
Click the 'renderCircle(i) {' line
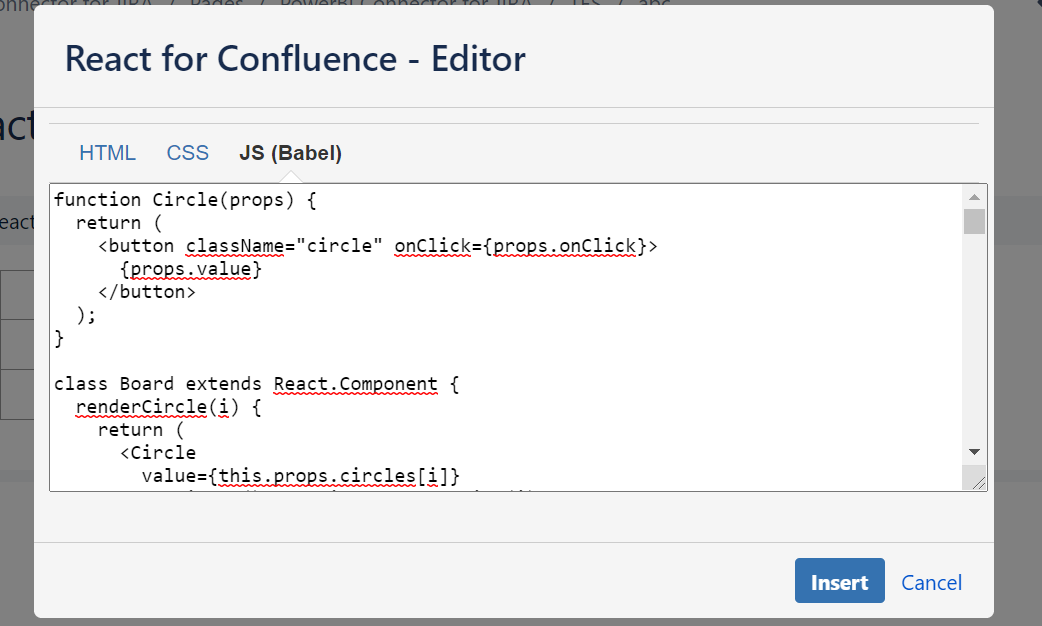169,407
